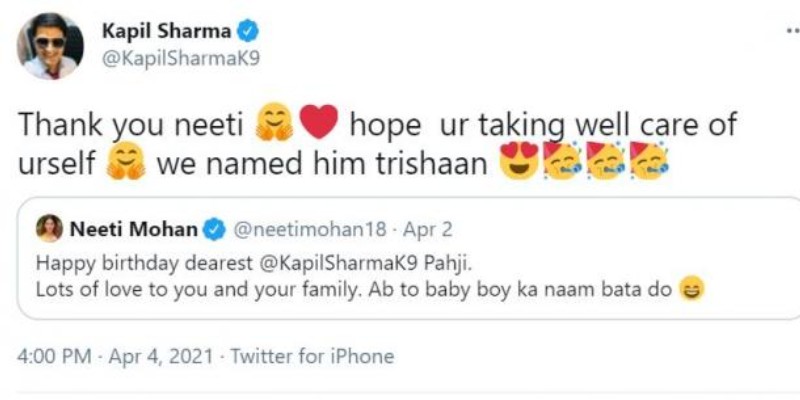Open the @KapilSharmaK9 handle below the name
This screenshot has height=400, width=800.
(x=181, y=61)
